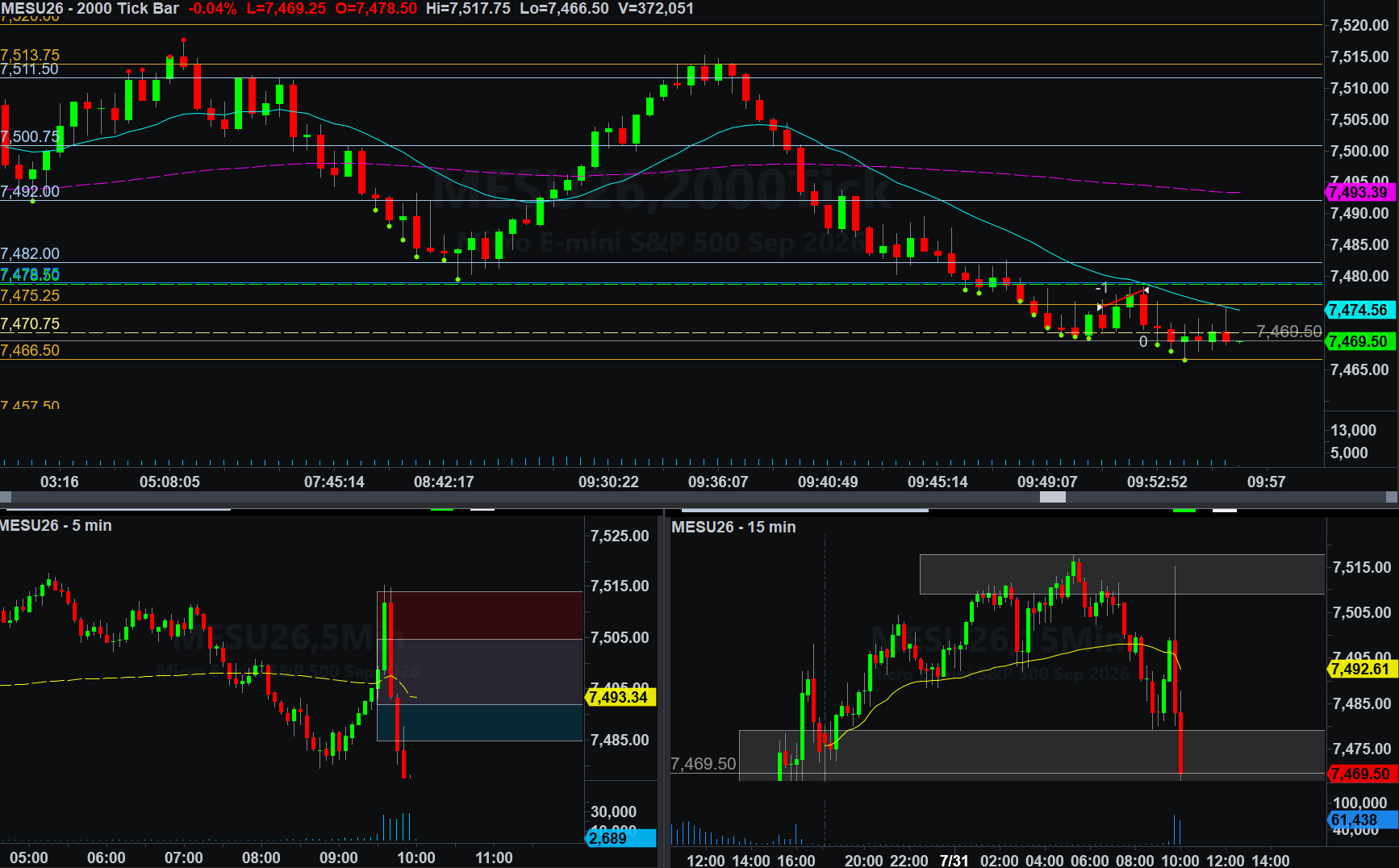
Task: Click the 30,000 volume label on 5 min chart
Action: (x=613, y=812)
